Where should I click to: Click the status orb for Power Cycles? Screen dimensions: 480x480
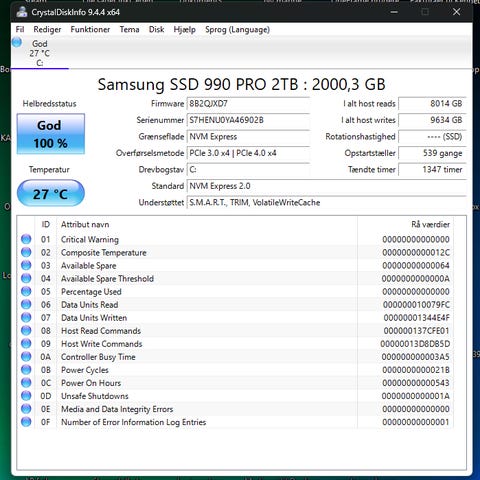pyautogui.click(x=26, y=370)
